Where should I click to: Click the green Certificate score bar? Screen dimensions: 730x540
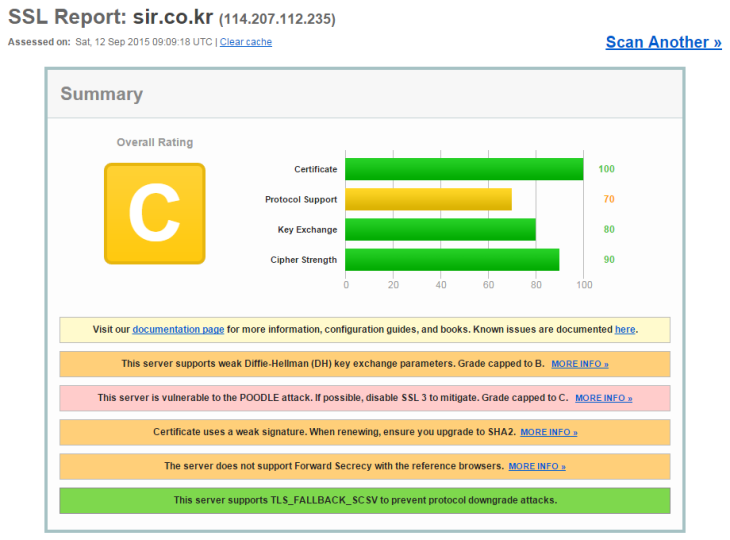pos(464,169)
